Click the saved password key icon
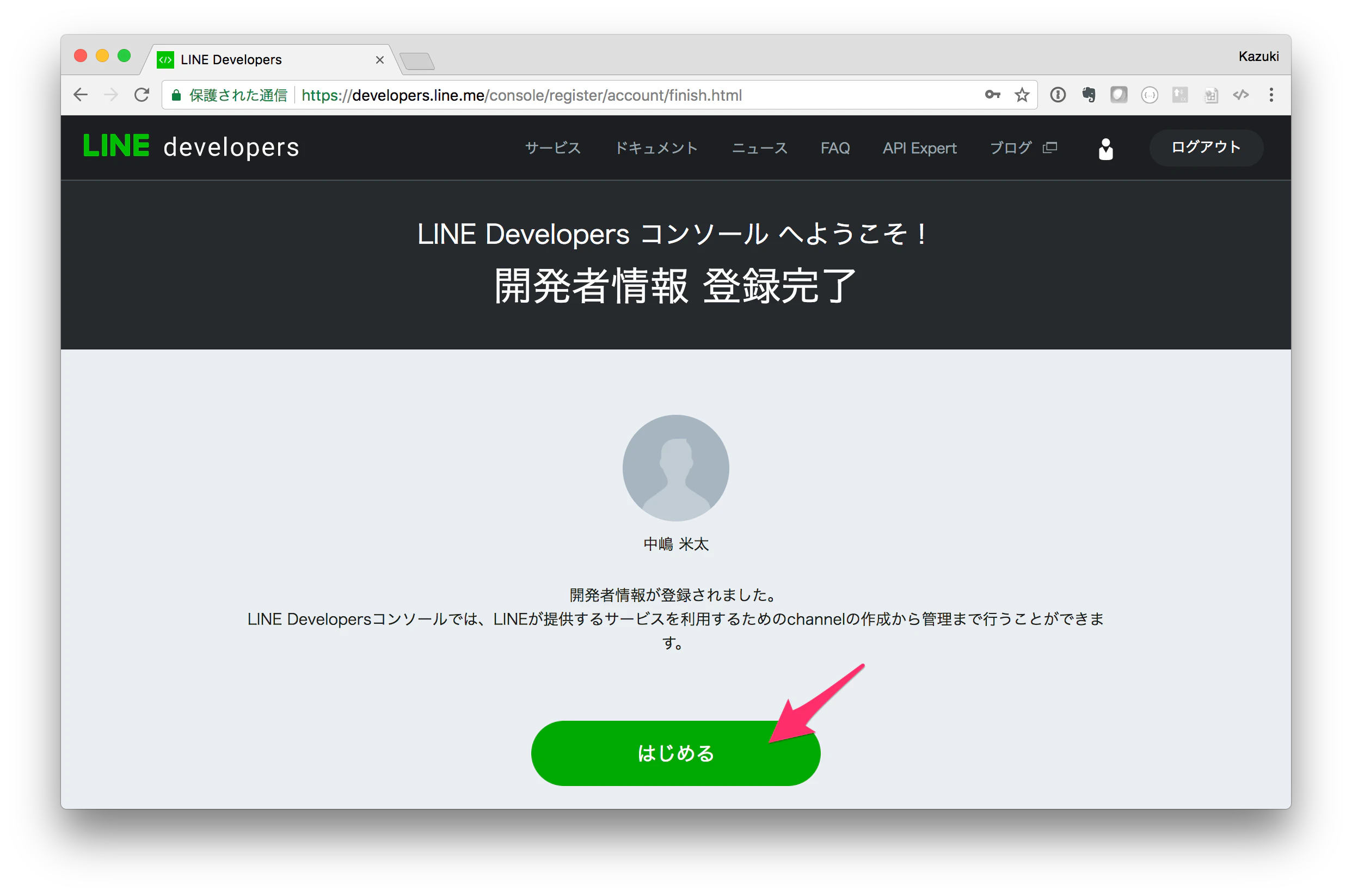Viewport: 1352px width, 896px height. pos(992,95)
